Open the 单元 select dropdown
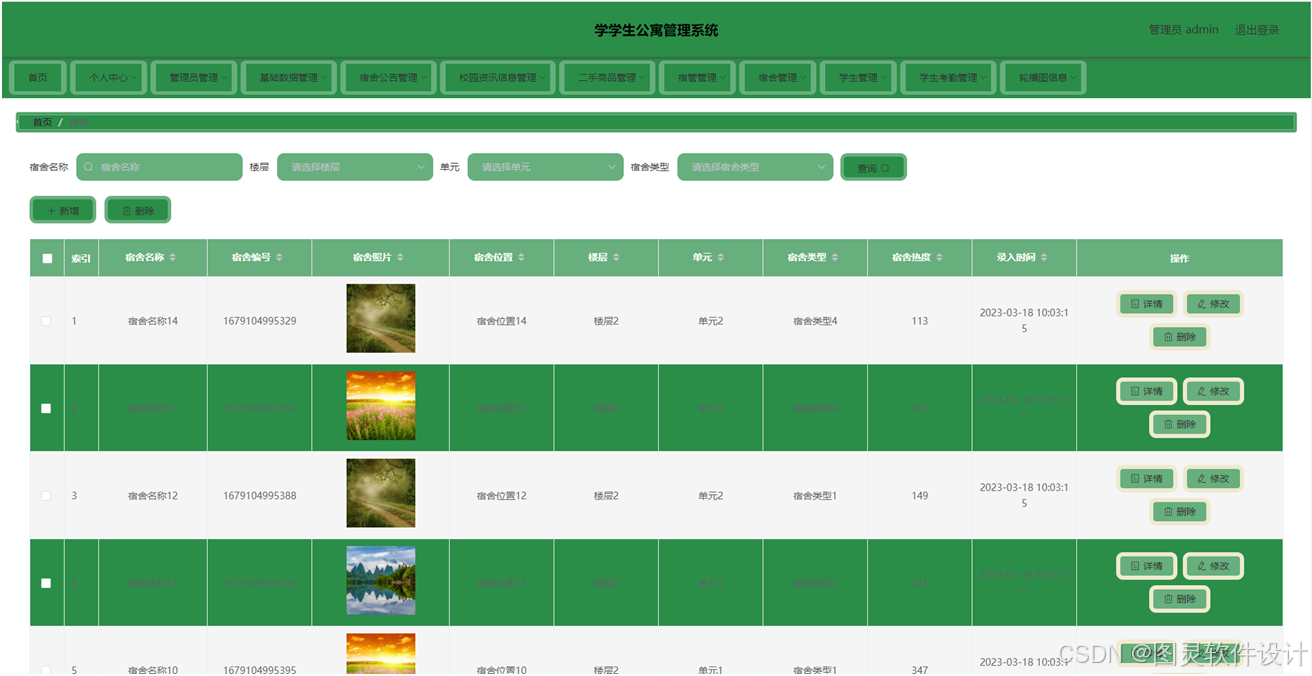 [545, 167]
